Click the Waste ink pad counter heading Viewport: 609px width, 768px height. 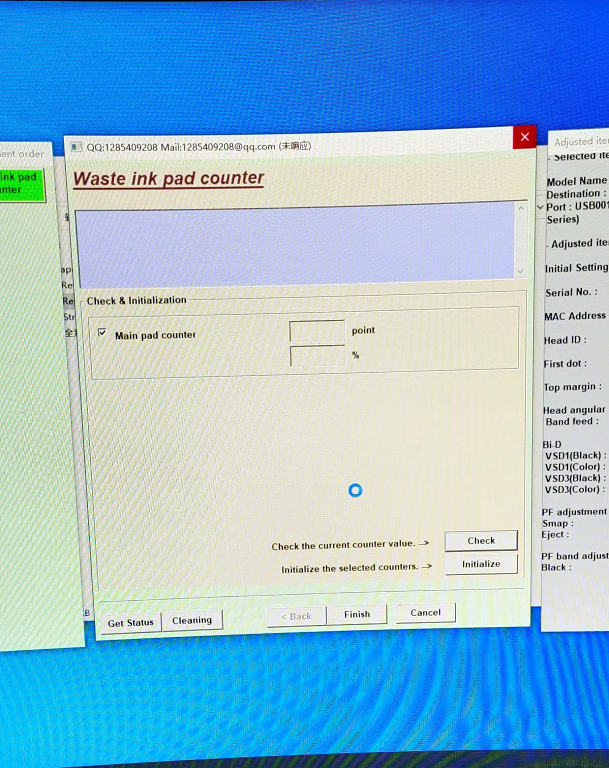[169, 179]
